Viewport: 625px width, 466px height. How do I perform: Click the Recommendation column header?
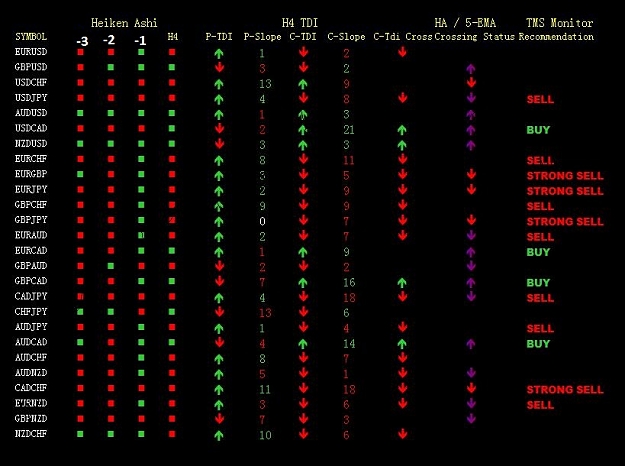tap(556, 37)
